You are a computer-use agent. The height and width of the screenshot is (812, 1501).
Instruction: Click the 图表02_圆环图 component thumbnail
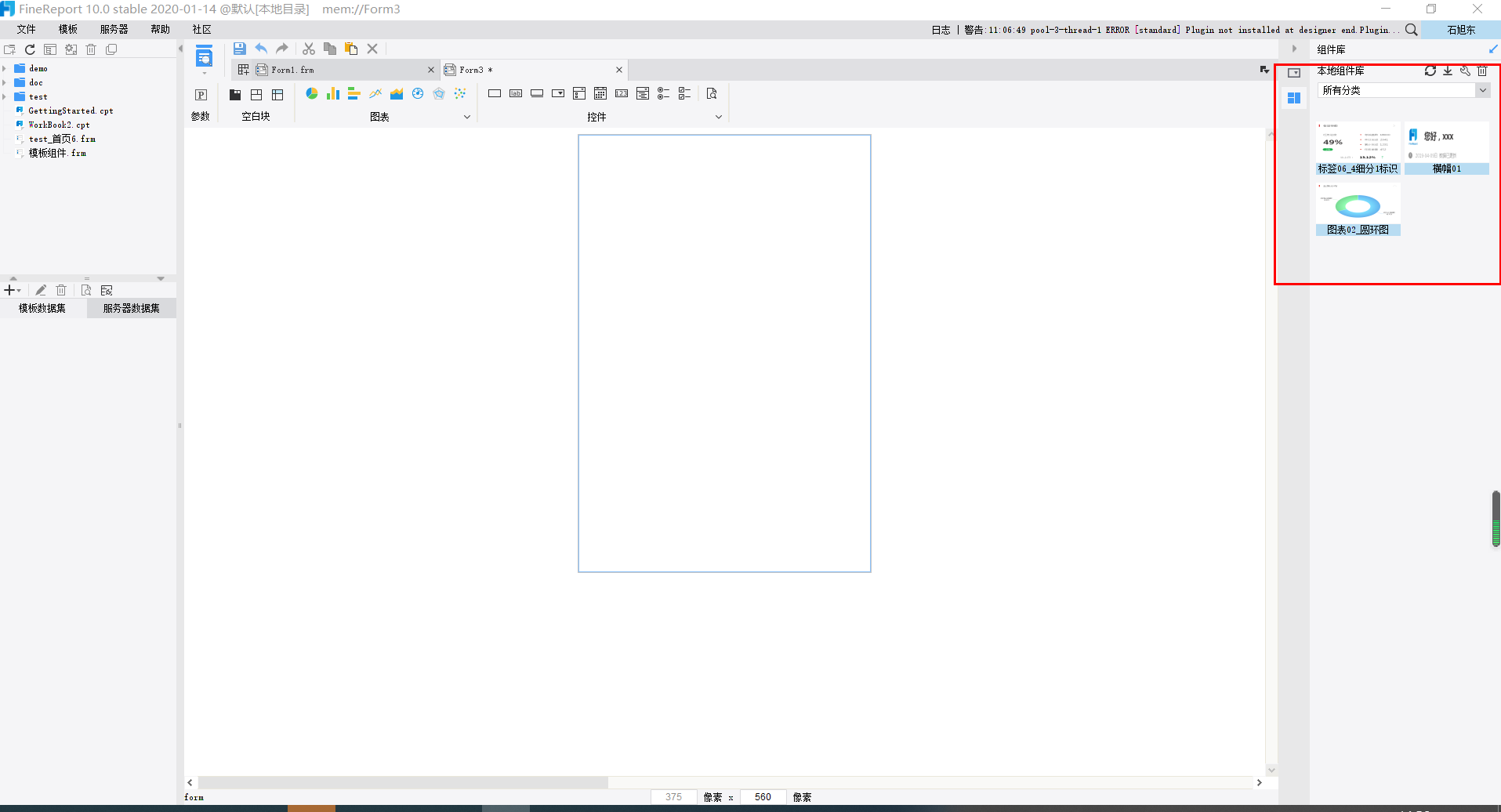click(x=1358, y=209)
